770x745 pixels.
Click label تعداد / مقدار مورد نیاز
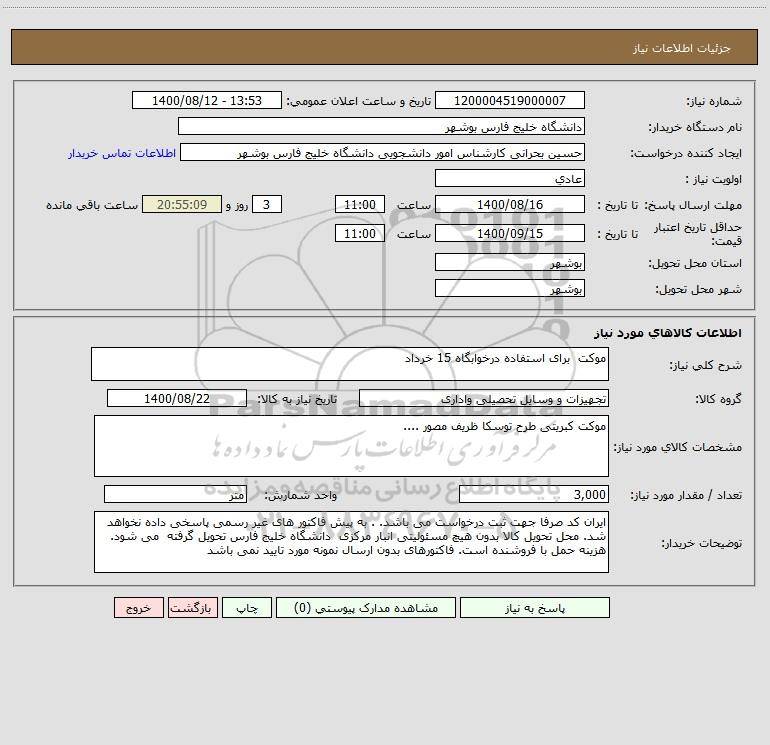(686, 496)
